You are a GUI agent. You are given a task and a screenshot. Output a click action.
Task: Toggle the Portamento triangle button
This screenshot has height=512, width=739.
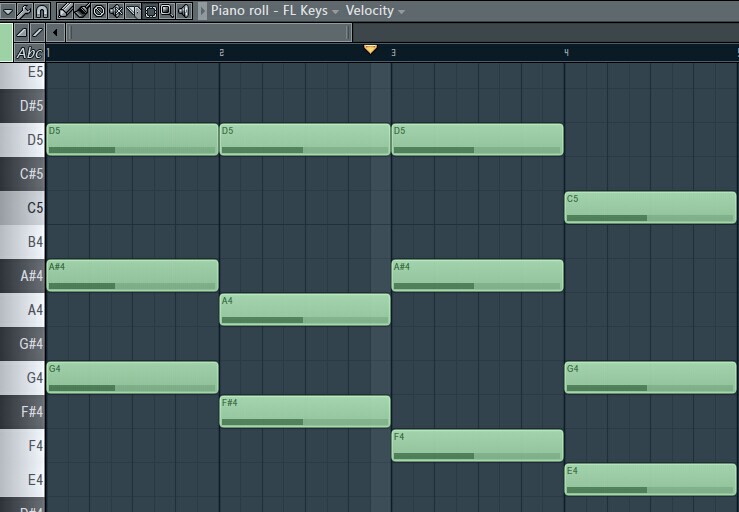pos(22,33)
